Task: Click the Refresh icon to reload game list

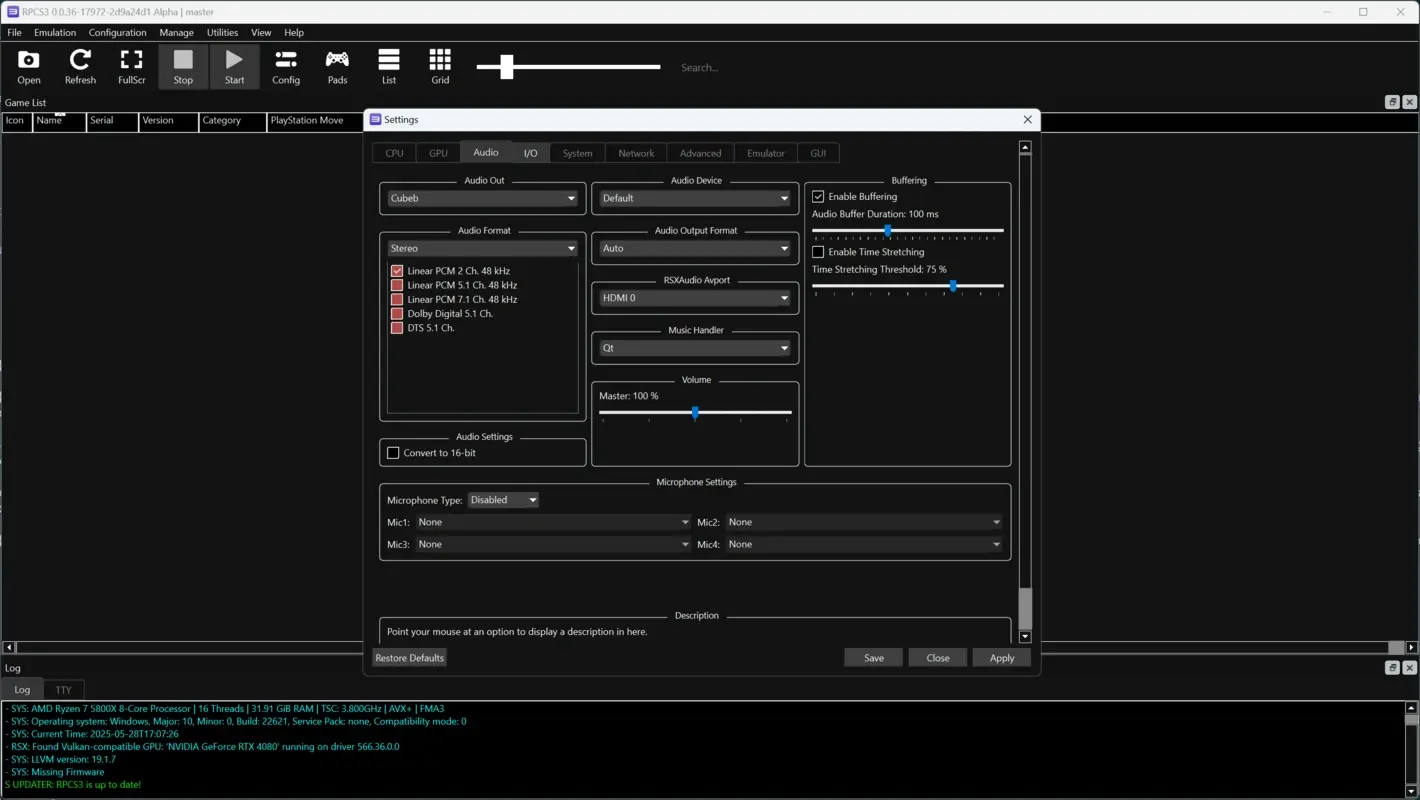Action: coord(80,66)
